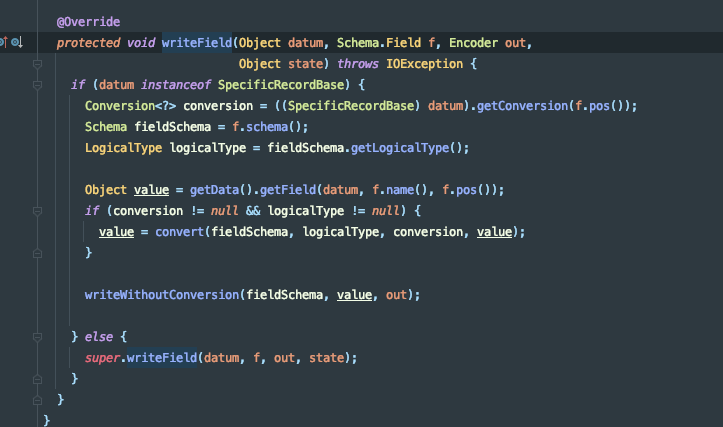Click logicalType variable in its declaration line
The image size is (723, 427).
click(207, 148)
